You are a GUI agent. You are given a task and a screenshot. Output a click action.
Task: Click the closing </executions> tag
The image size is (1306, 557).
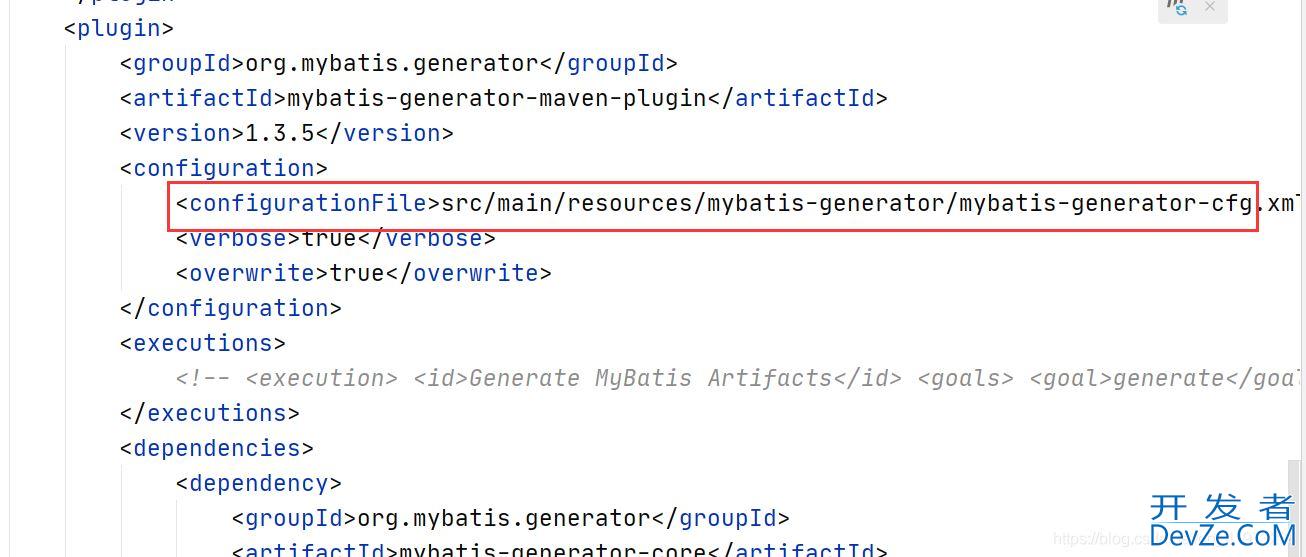[x=210, y=413]
